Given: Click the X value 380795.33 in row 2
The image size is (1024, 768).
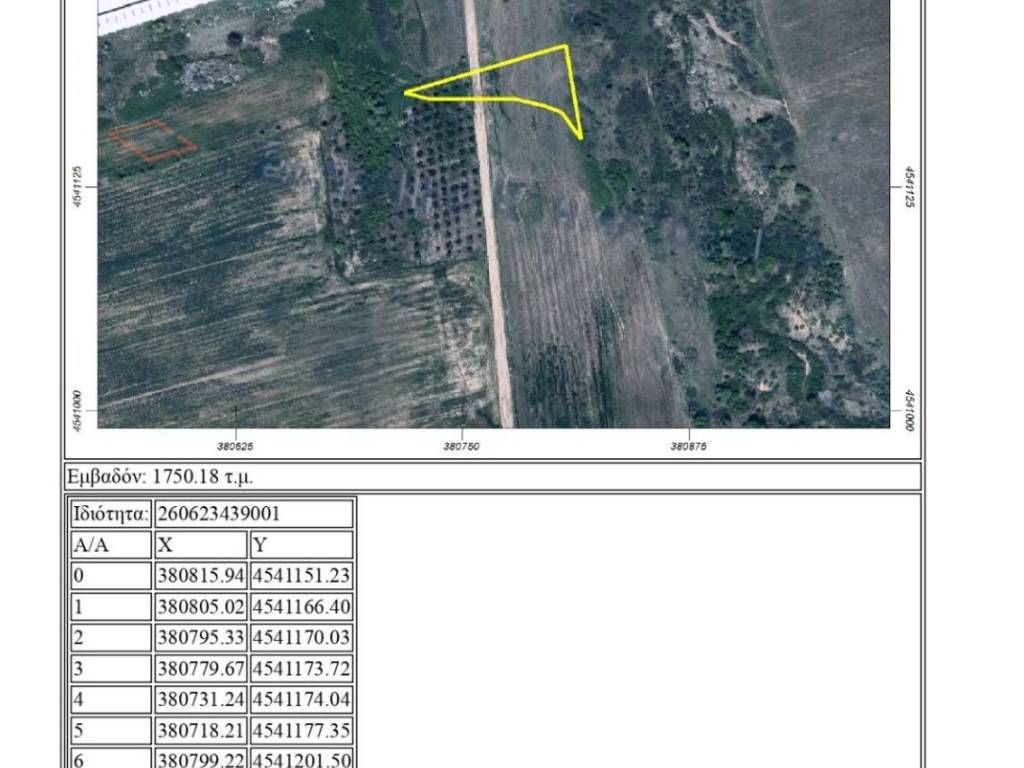Looking at the screenshot, I should (201, 638).
